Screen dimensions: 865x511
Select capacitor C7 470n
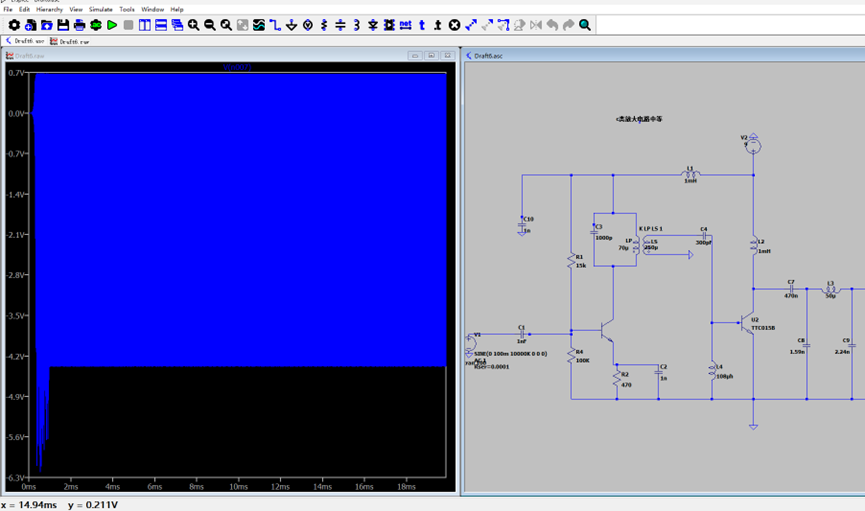pyautogui.click(x=791, y=289)
